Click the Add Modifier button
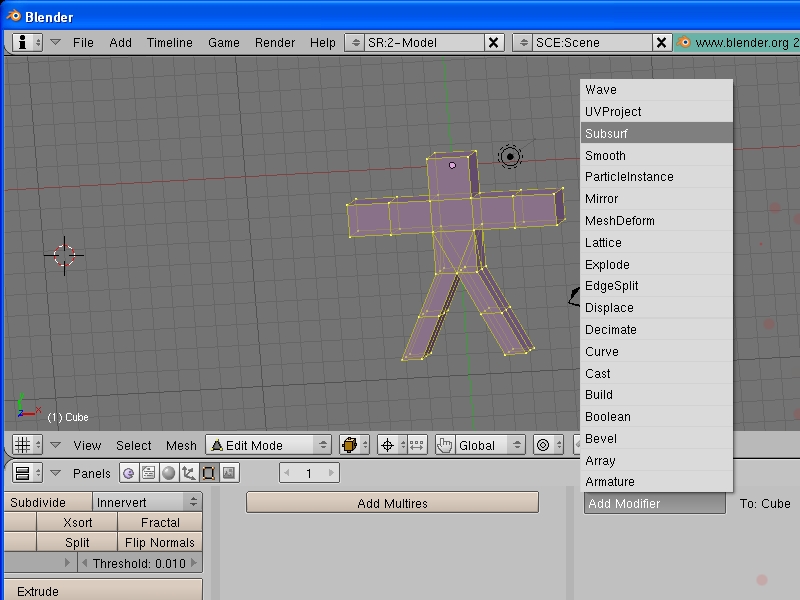 [655, 504]
